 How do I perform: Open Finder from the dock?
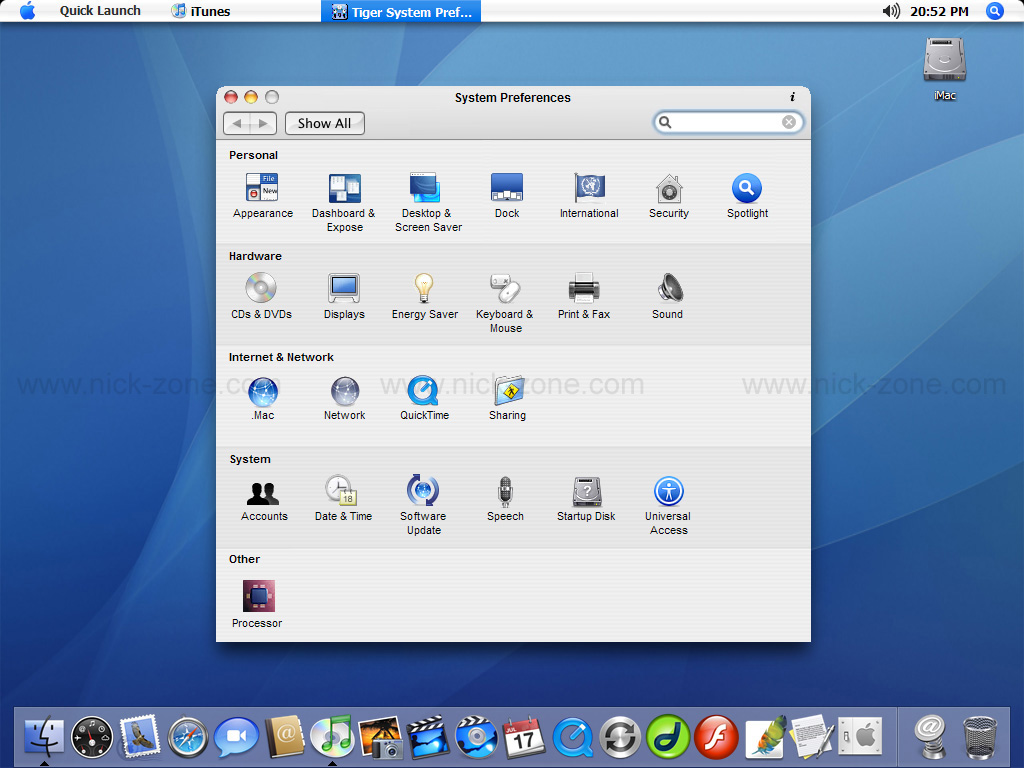(x=44, y=737)
